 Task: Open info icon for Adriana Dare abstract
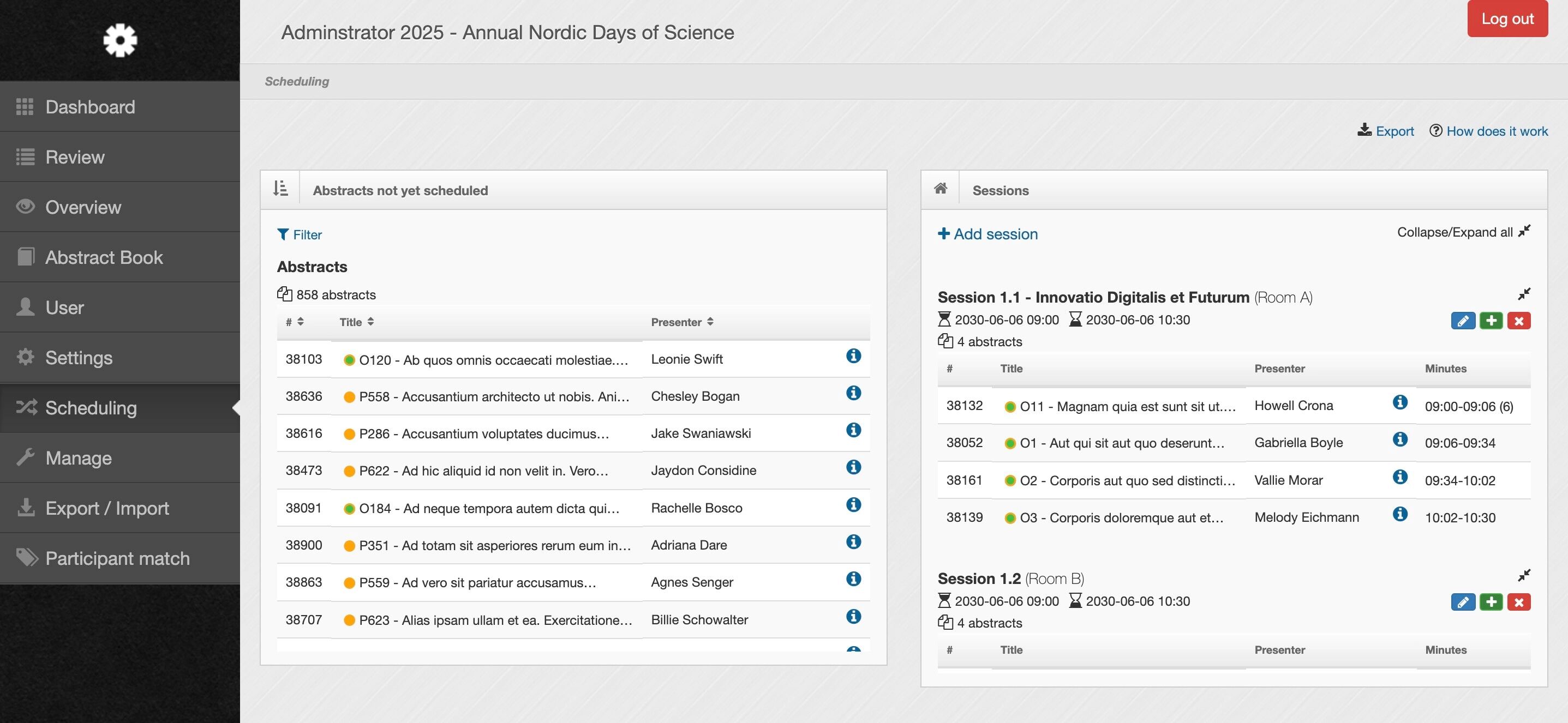[853, 543]
